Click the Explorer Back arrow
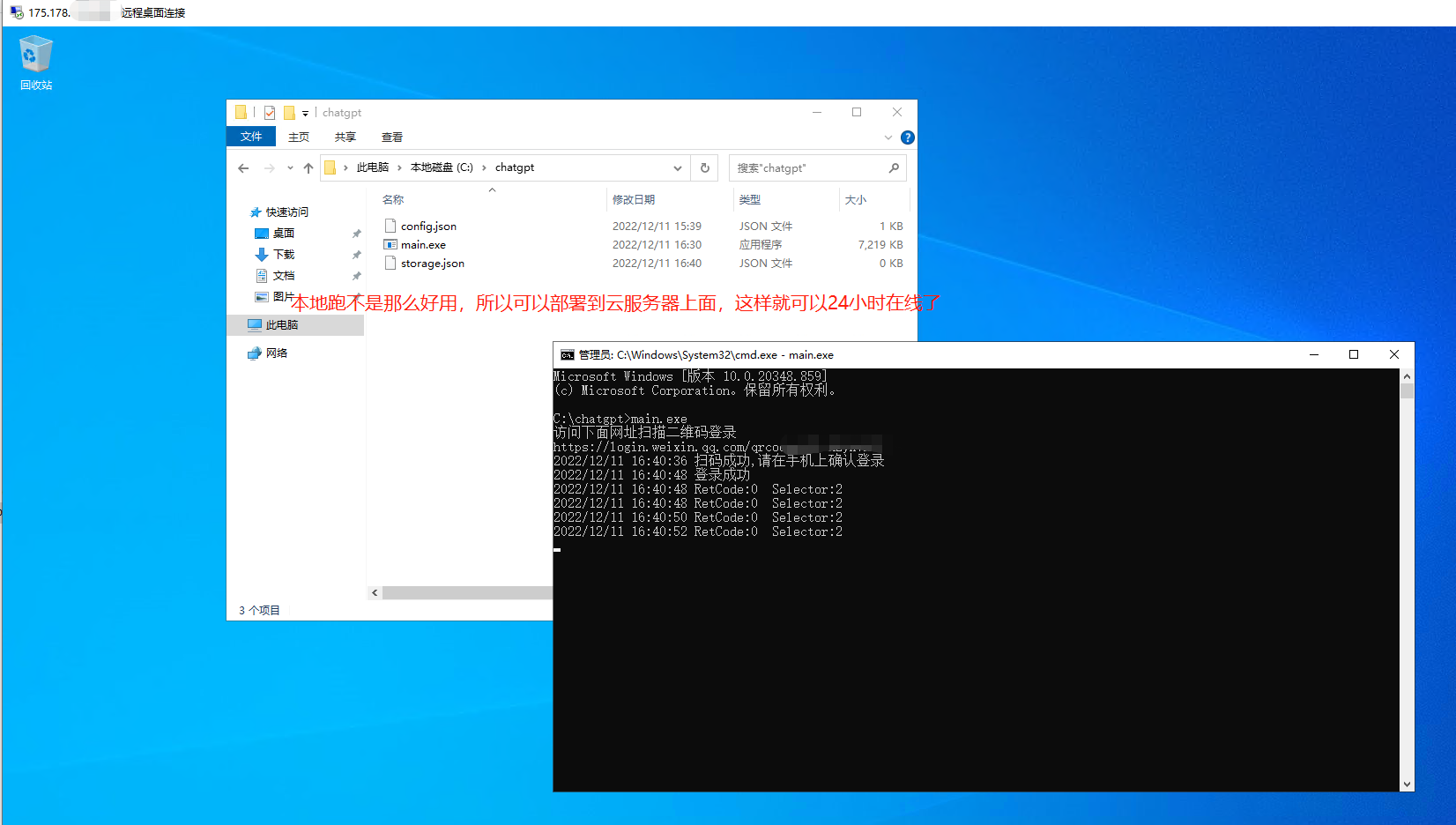 [243, 167]
